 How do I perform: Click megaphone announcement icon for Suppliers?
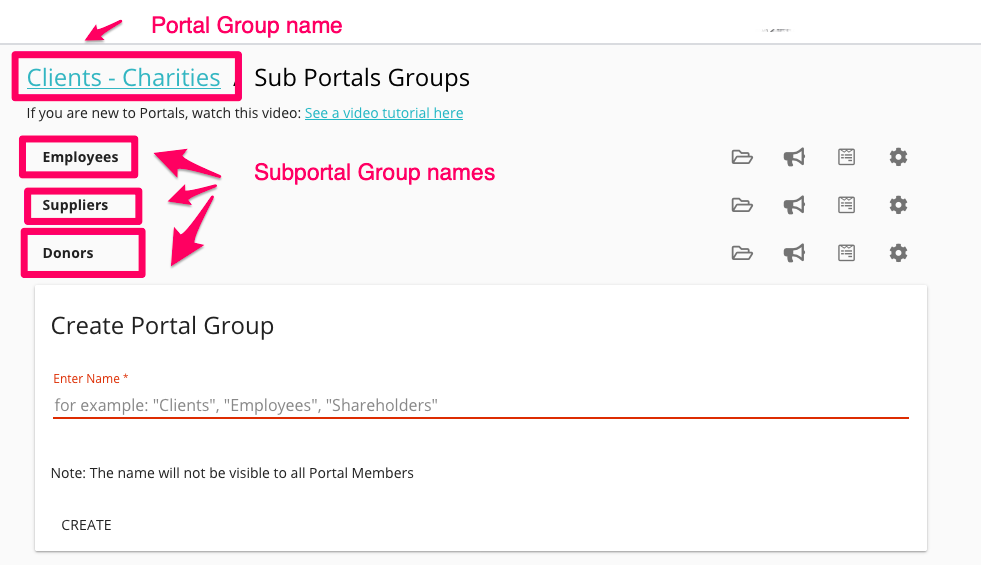pos(794,205)
